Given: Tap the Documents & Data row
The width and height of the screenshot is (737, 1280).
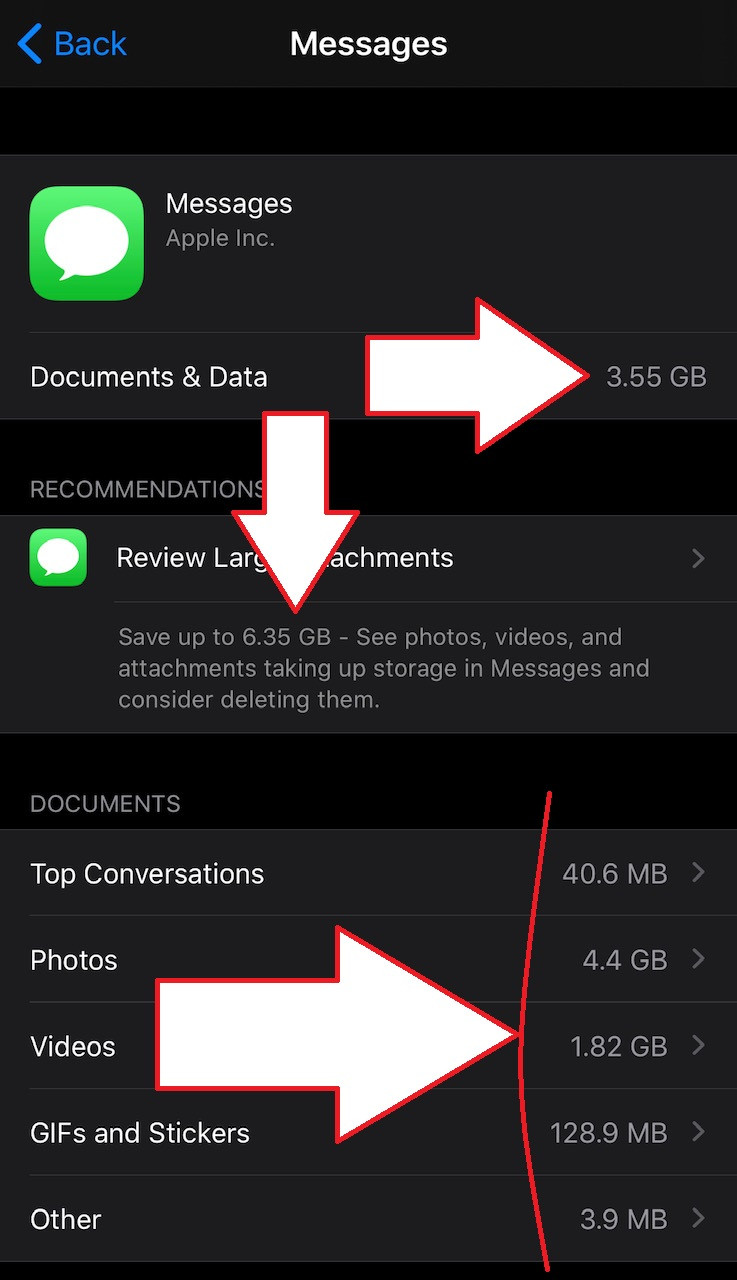Looking at the screenshot, I should [368, 377].
